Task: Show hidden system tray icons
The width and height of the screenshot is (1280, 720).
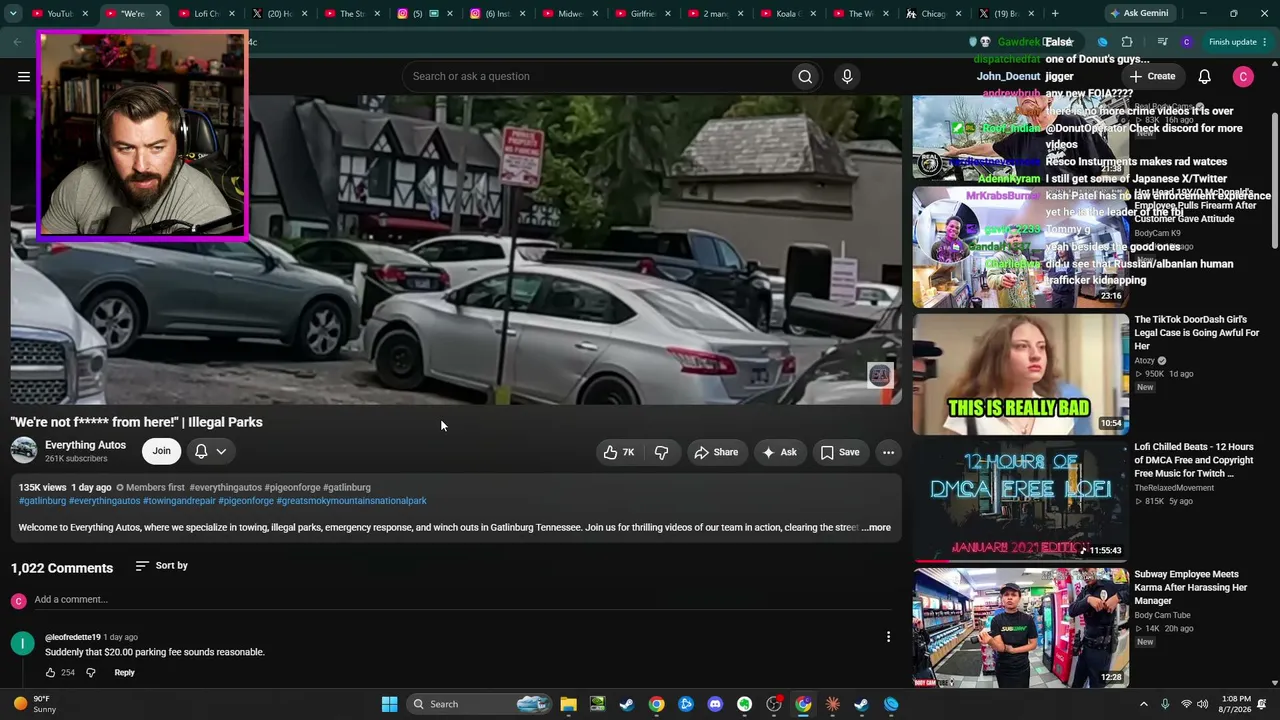Action: [1144, 704]
